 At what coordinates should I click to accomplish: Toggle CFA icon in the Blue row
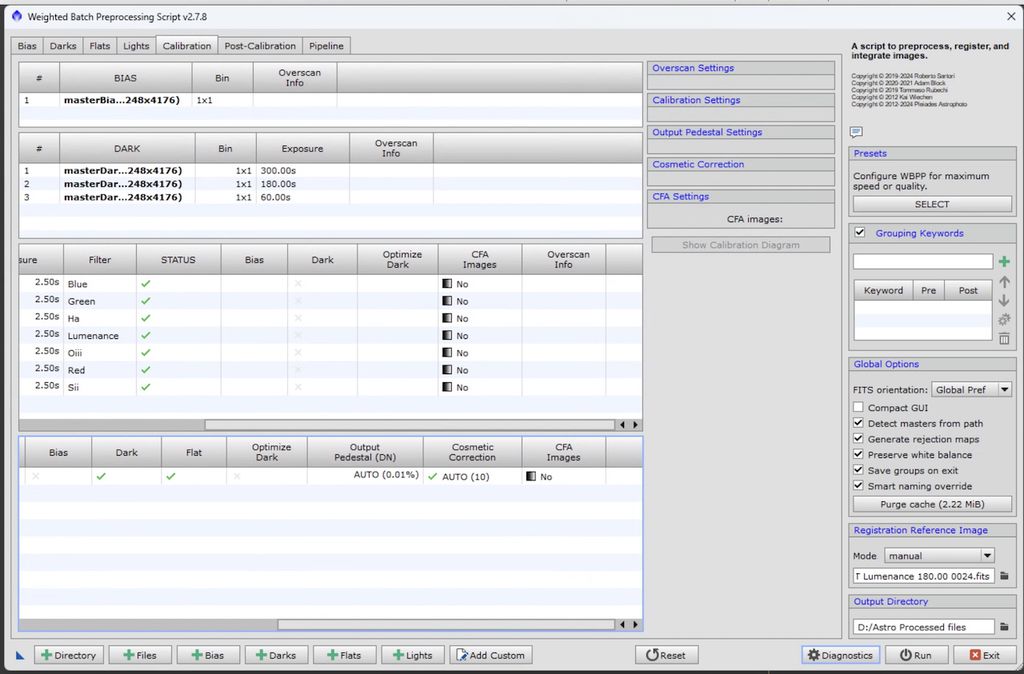click(x=447, y=283)
